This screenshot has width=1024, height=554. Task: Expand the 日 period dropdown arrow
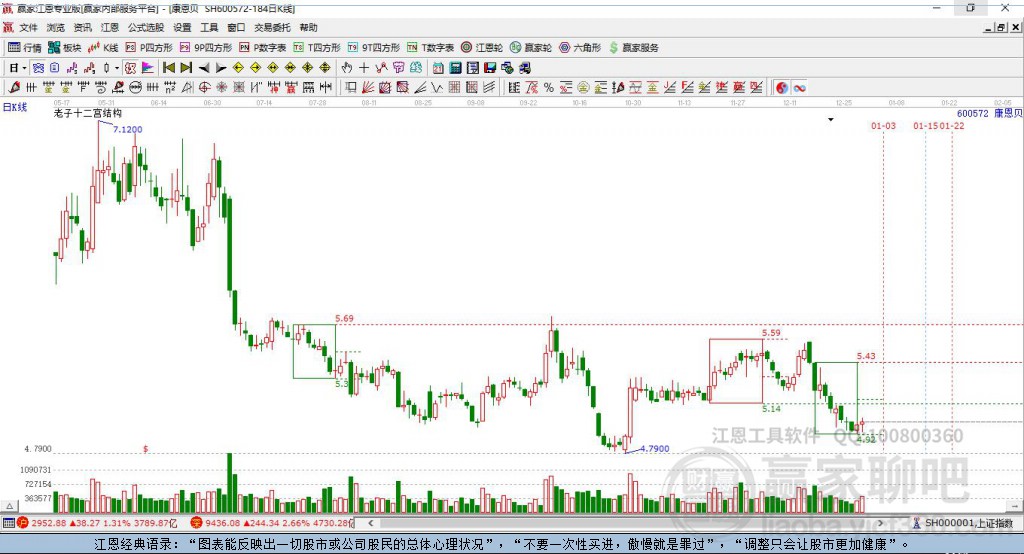pos(24,68)
